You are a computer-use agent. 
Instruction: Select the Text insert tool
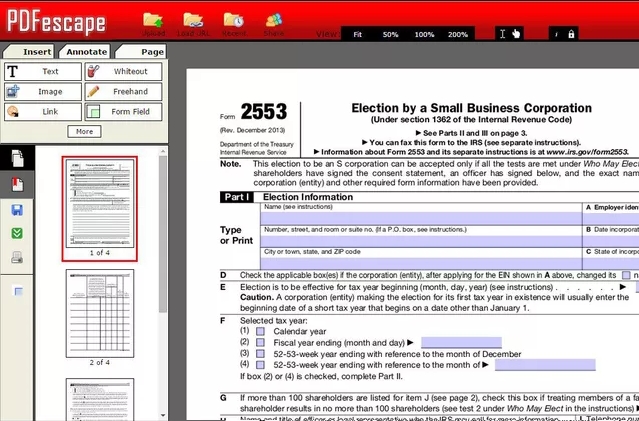pos(43,71)
